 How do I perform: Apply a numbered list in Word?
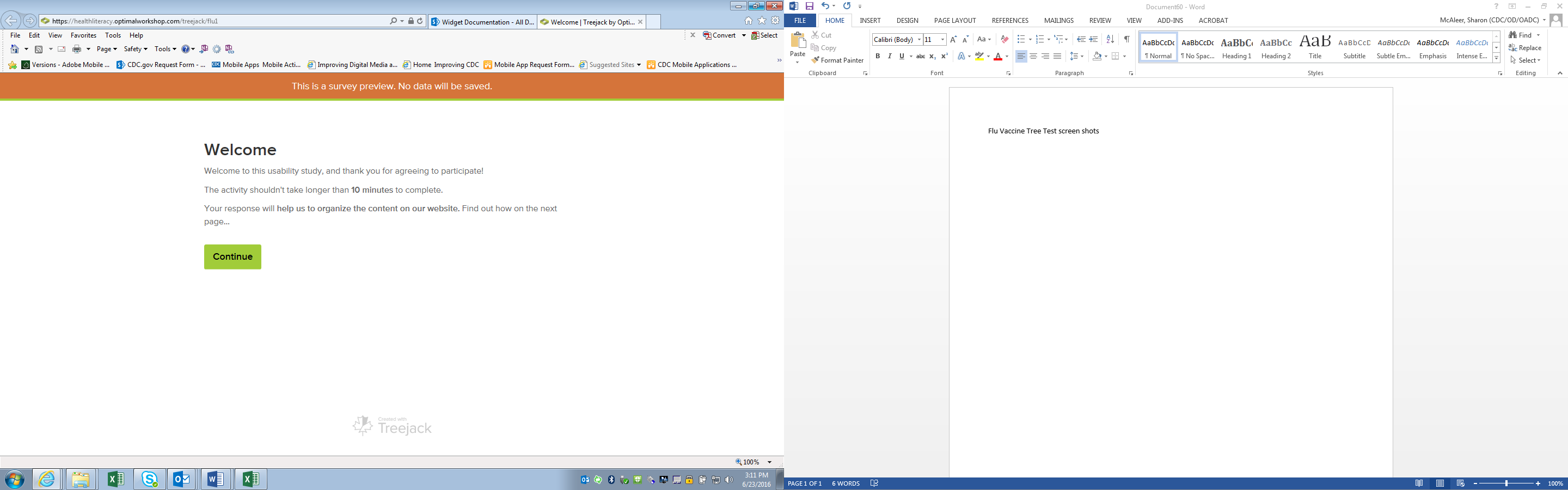tap(1040, 40)
